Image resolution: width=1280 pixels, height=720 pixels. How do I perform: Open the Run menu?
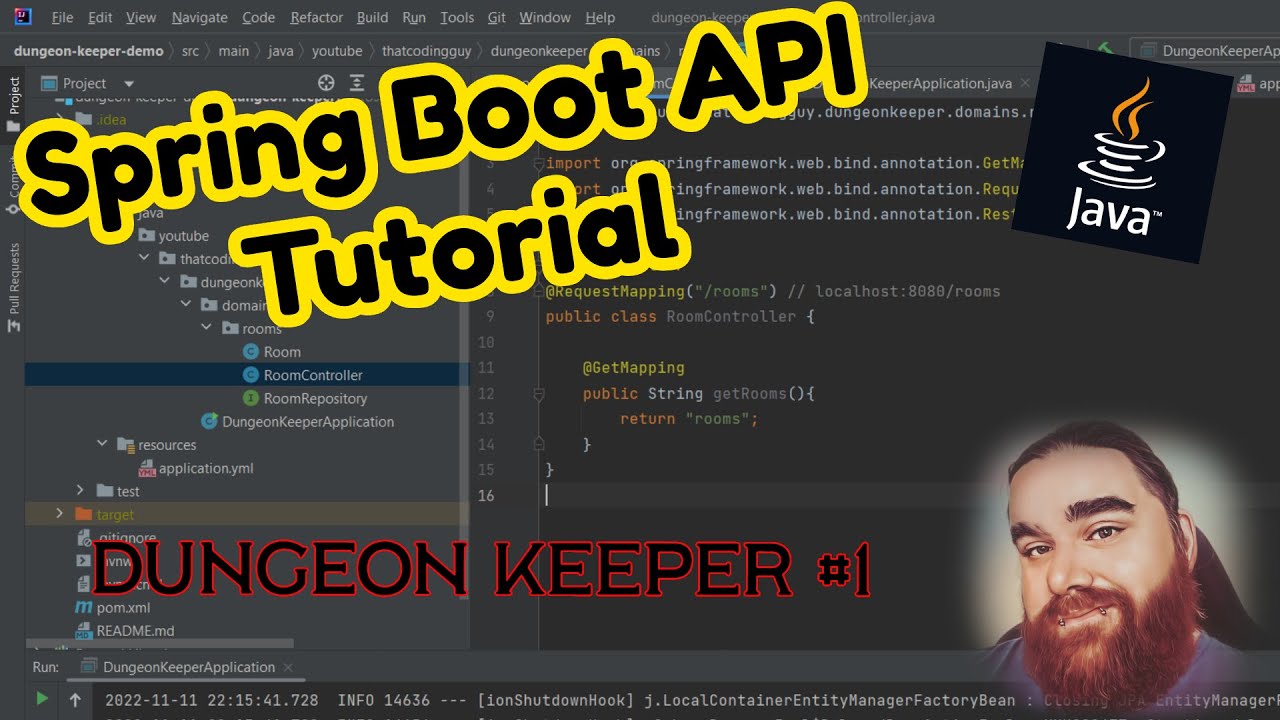tap(414, 18)
